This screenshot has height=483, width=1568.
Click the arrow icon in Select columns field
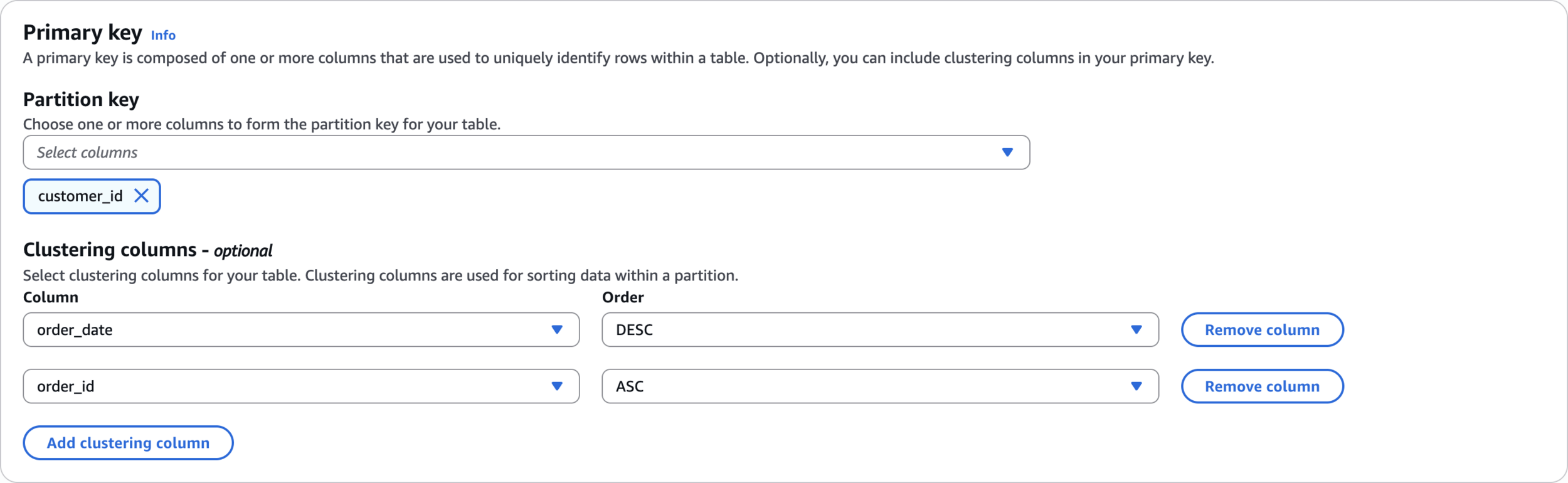(1007, 152)
